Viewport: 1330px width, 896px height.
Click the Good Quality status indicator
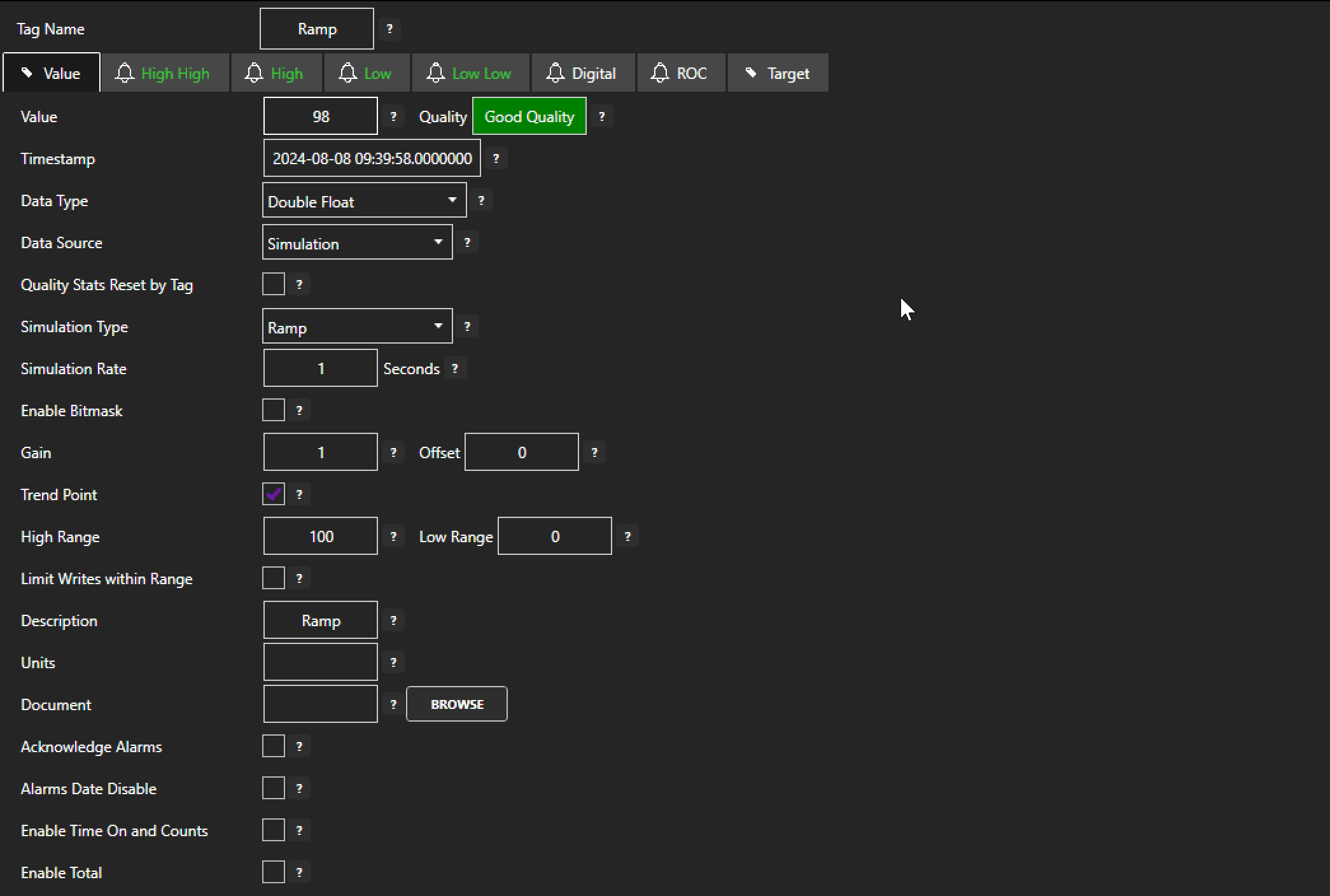(529, 116)
